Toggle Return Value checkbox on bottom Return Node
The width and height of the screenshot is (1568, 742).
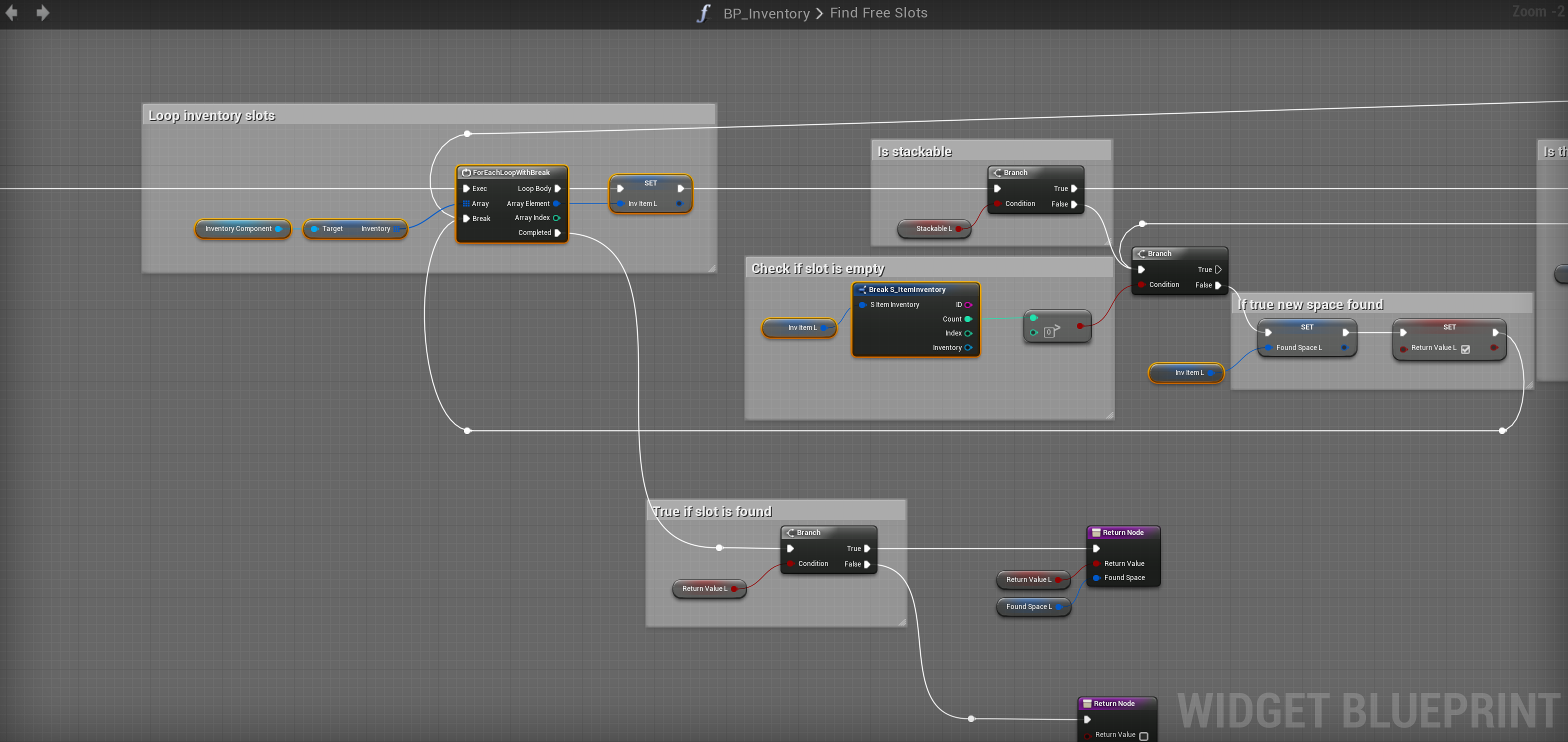tap(1143, 736)
